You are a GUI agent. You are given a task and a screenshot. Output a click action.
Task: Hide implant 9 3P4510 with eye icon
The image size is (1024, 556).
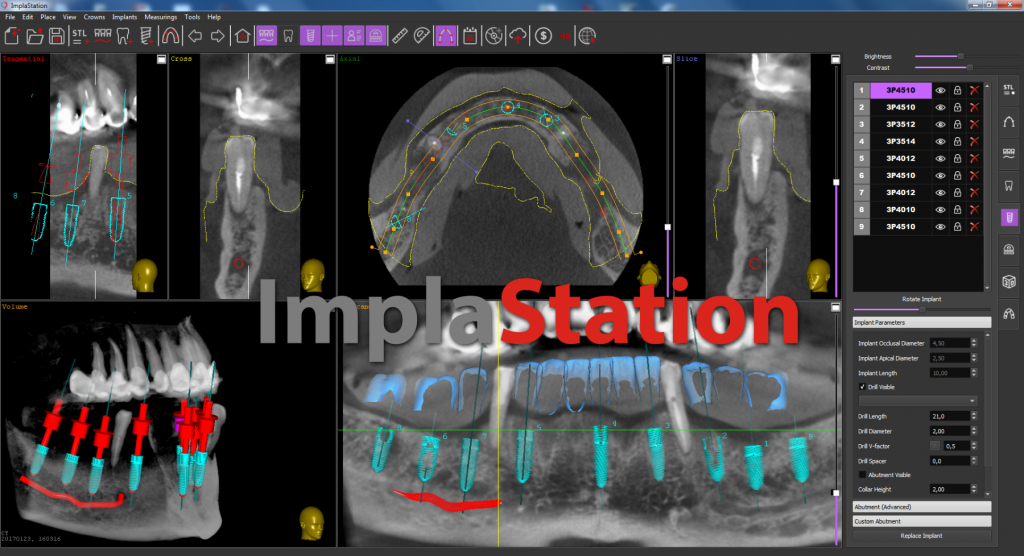[940, 227]
